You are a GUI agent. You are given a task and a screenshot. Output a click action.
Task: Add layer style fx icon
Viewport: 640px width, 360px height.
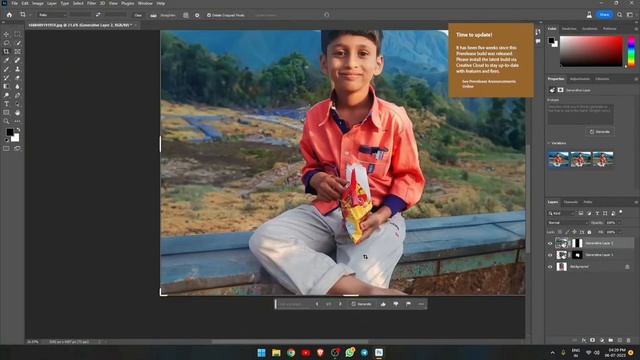click(x=584, y=340)
